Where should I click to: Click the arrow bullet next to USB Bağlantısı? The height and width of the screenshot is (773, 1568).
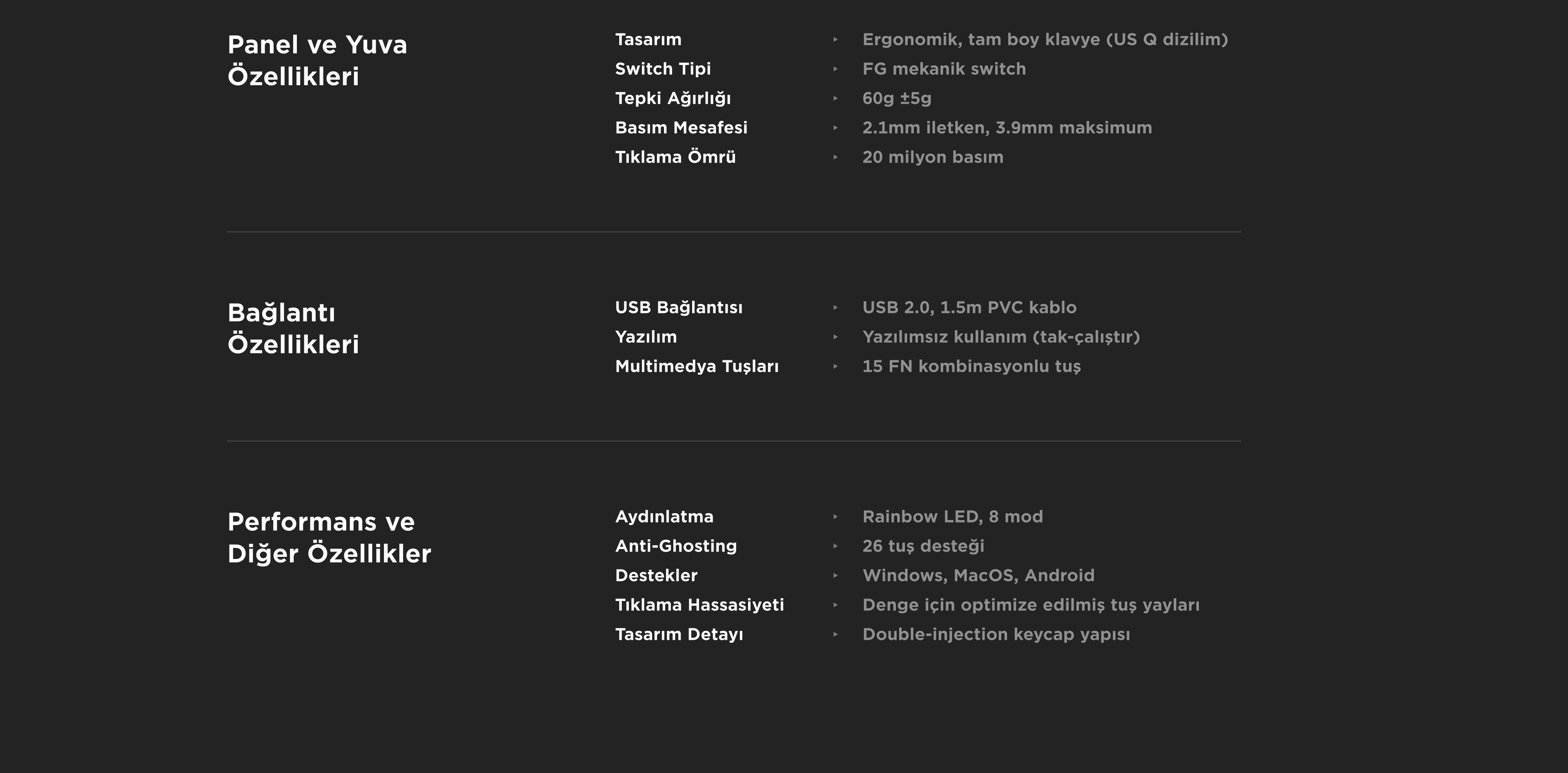[835, 308]
